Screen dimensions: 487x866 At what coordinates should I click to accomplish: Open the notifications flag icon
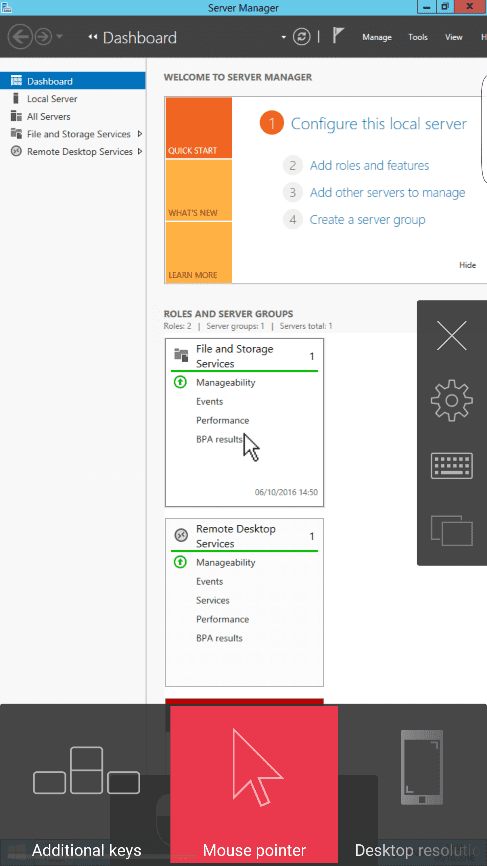pyautogui.click(x=338, y=36)
